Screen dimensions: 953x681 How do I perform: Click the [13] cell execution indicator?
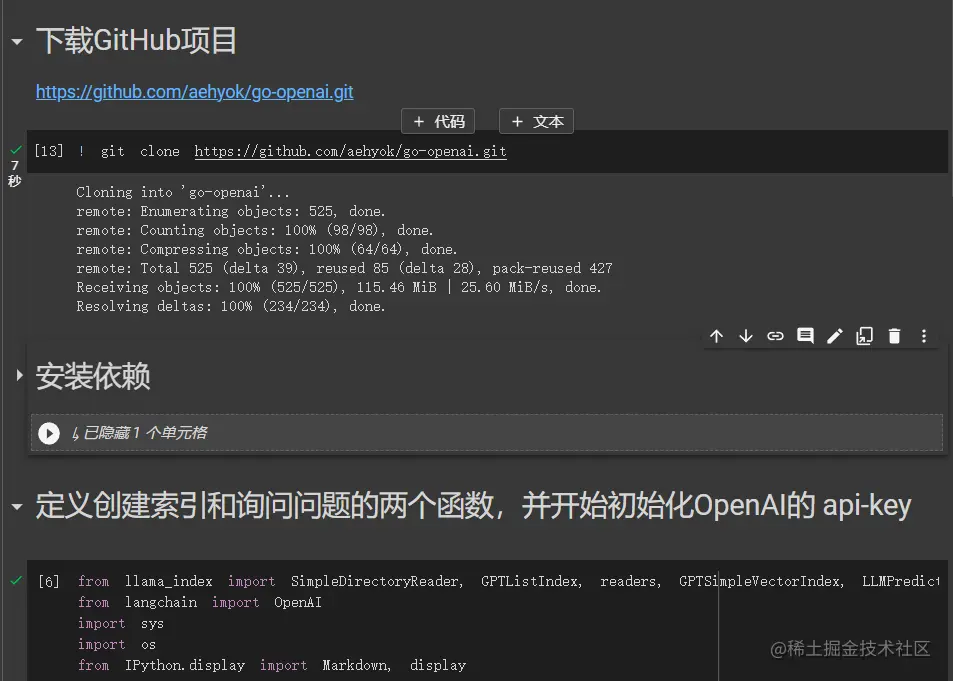pyautogui.click(x=49, y=151)
